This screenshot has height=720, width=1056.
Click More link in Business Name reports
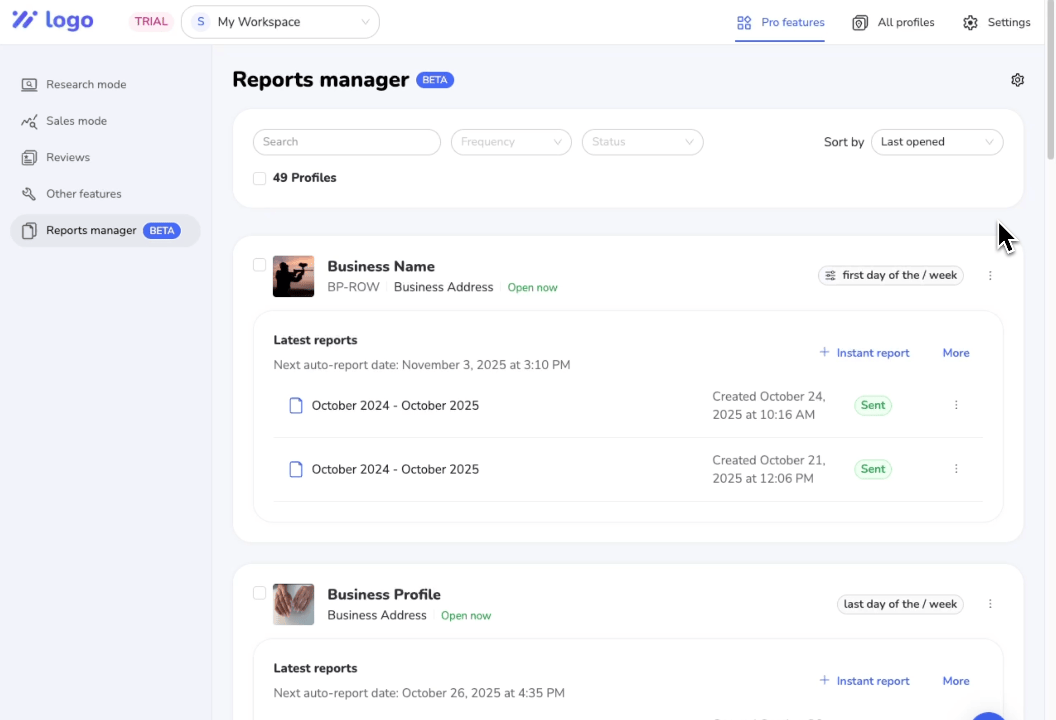(x=956, y=353)
